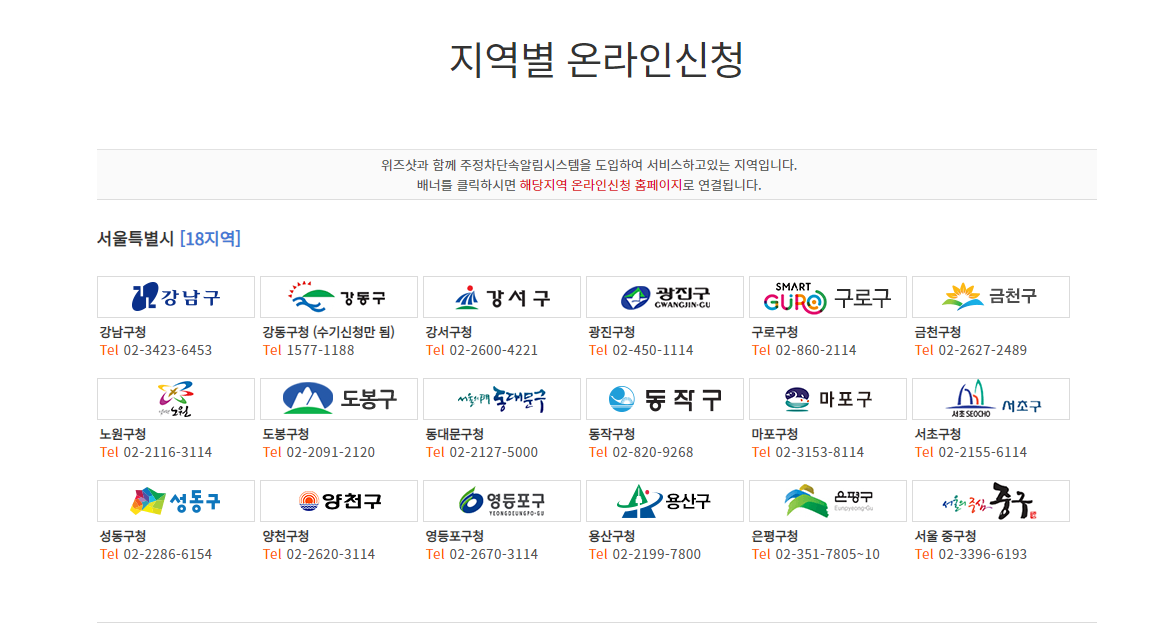Select phone number 02-450-1114
Screen dimensions: 1164x629
653,351
